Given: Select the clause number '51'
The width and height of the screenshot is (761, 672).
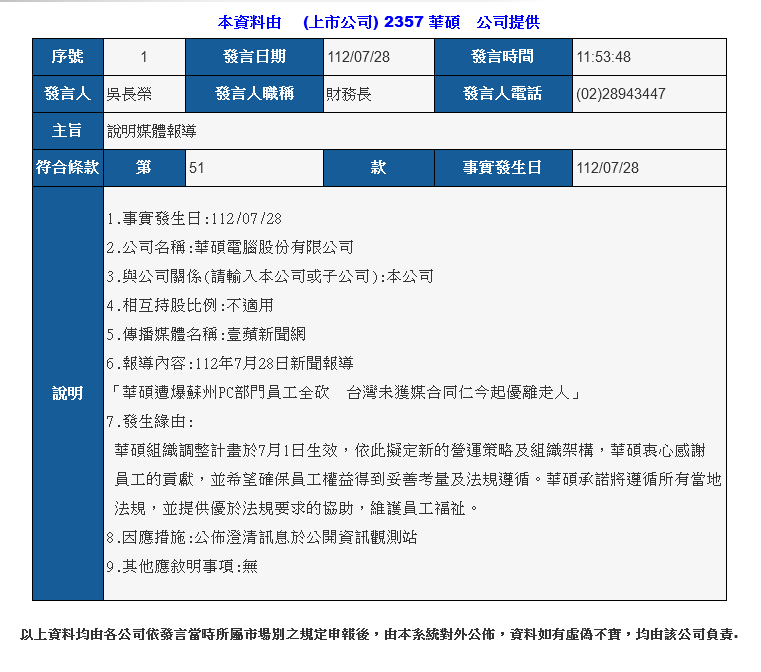Looking at the screenshot, I should (197, 168).
